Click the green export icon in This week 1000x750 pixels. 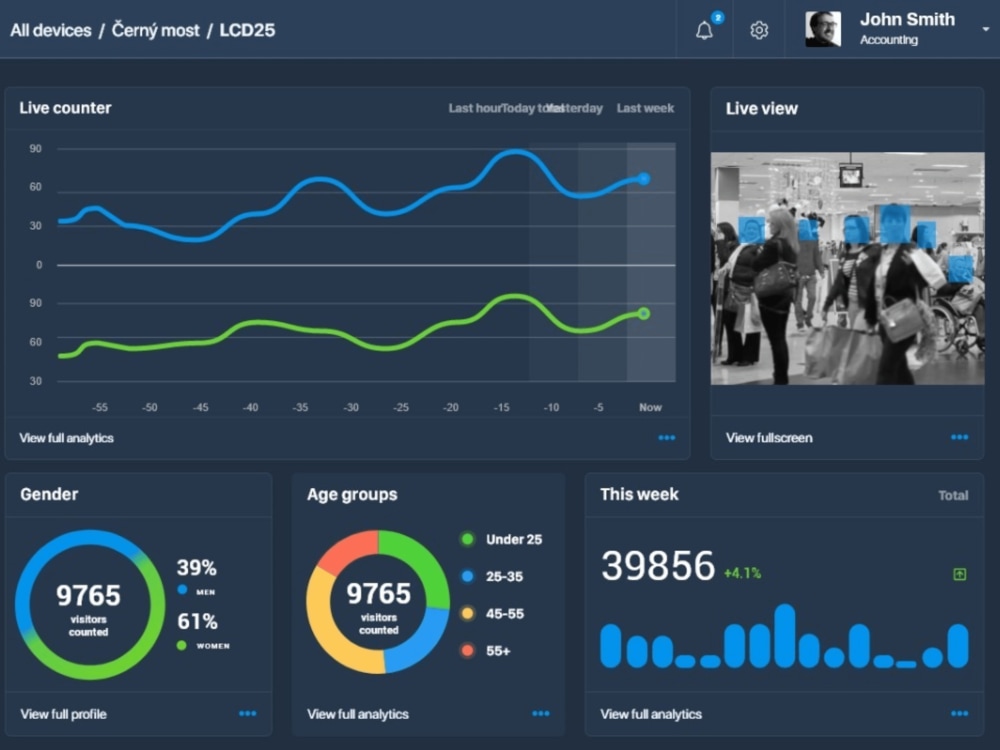[959, 575]
